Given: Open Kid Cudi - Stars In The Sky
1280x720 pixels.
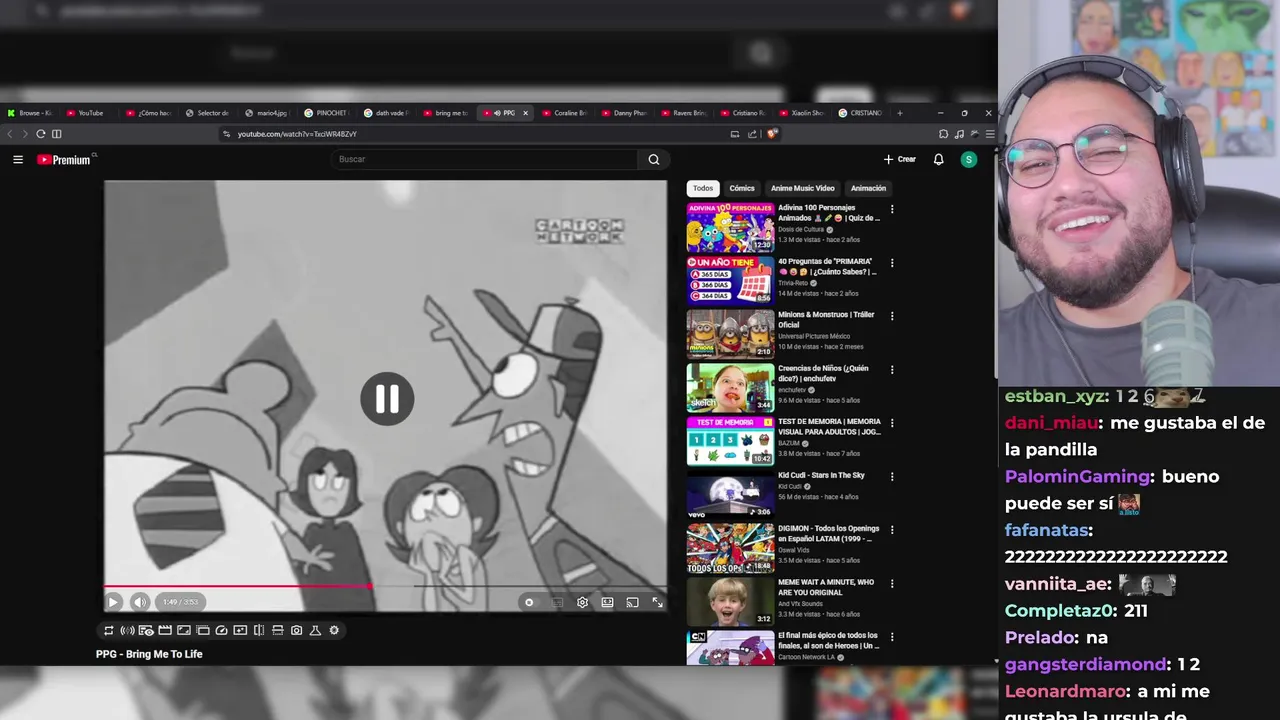Looking at the screenshot, I should coord(821,475).
